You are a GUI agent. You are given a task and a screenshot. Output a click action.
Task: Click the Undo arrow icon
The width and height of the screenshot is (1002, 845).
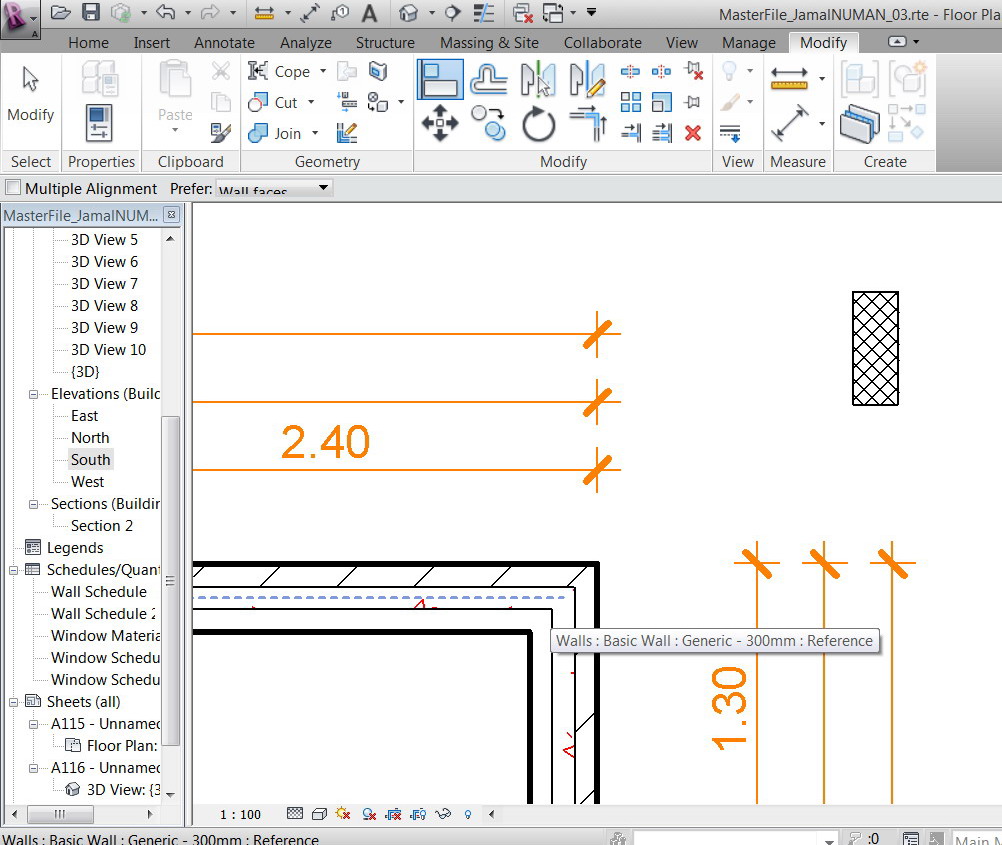pyautogui.click(x=166, y=12)
